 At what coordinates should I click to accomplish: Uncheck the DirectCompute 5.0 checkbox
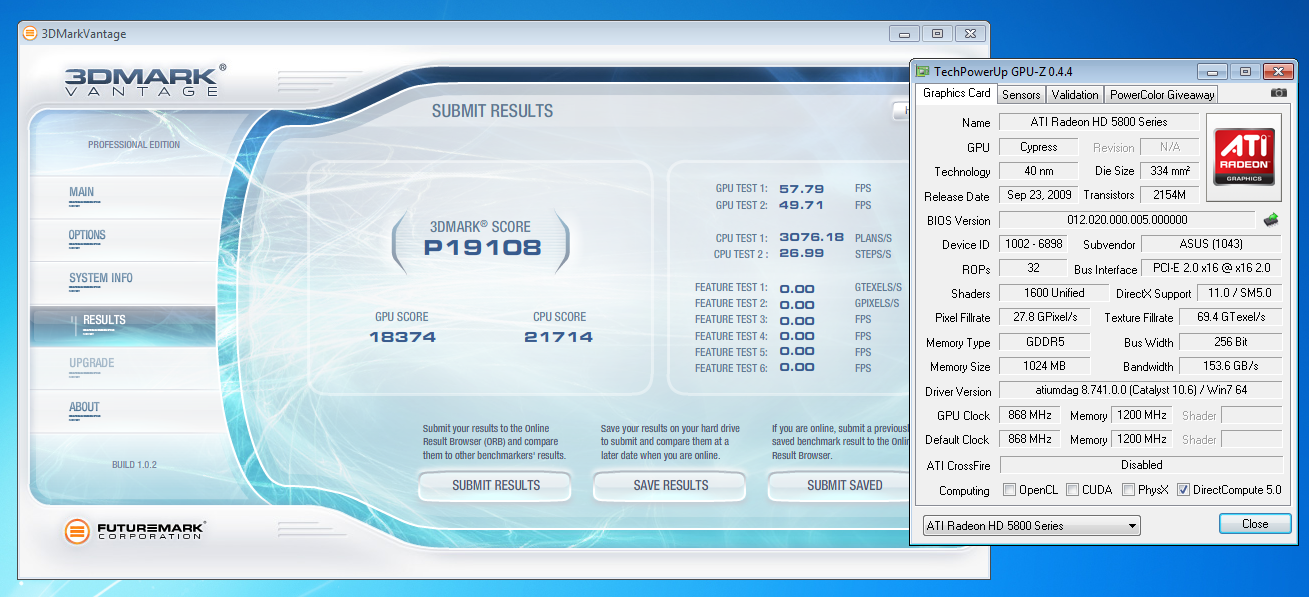click(x=1184, y=490)
